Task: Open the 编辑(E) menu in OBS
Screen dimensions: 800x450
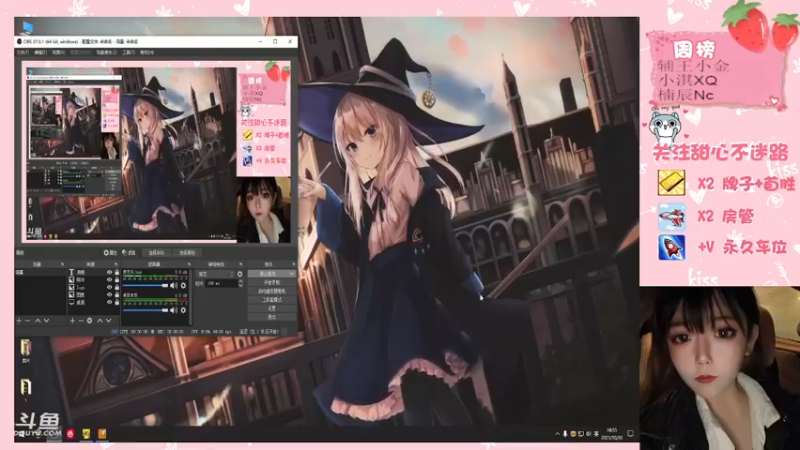Action: (40, 52)
